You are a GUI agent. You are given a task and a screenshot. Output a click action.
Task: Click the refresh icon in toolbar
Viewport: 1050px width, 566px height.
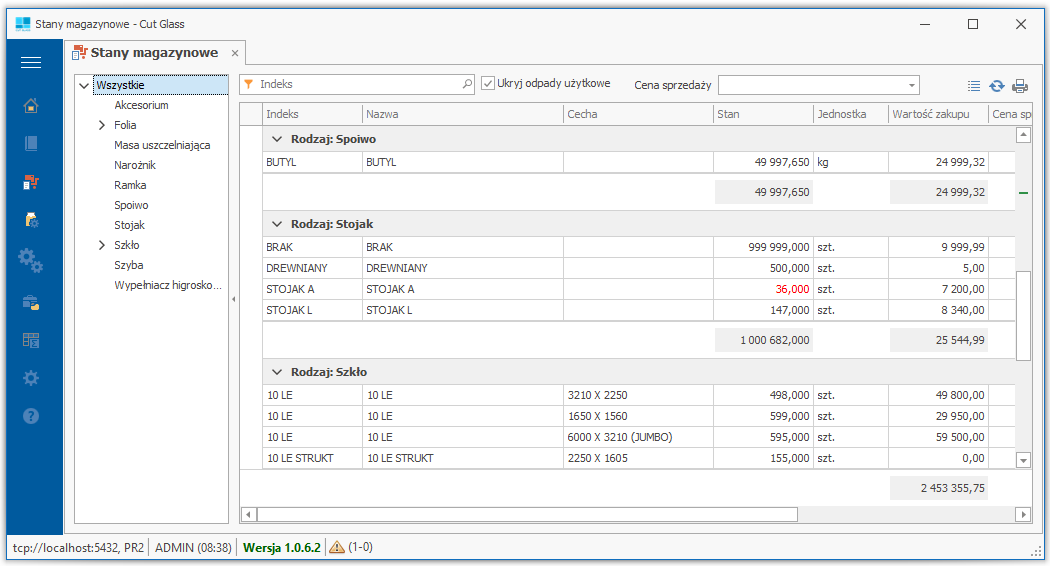coord(997,86)
